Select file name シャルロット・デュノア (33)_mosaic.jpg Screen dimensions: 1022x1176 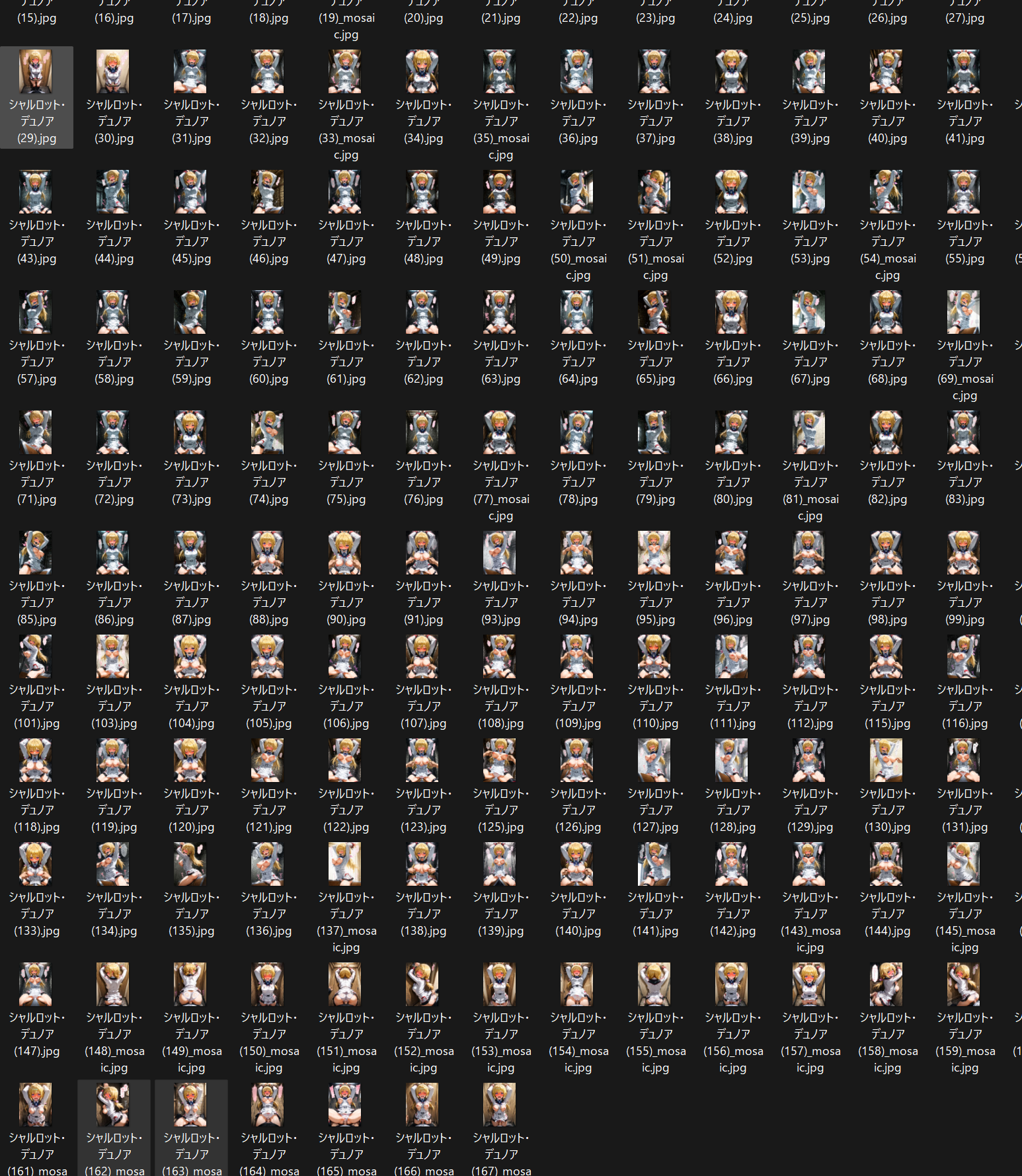(x=346, y=130)
